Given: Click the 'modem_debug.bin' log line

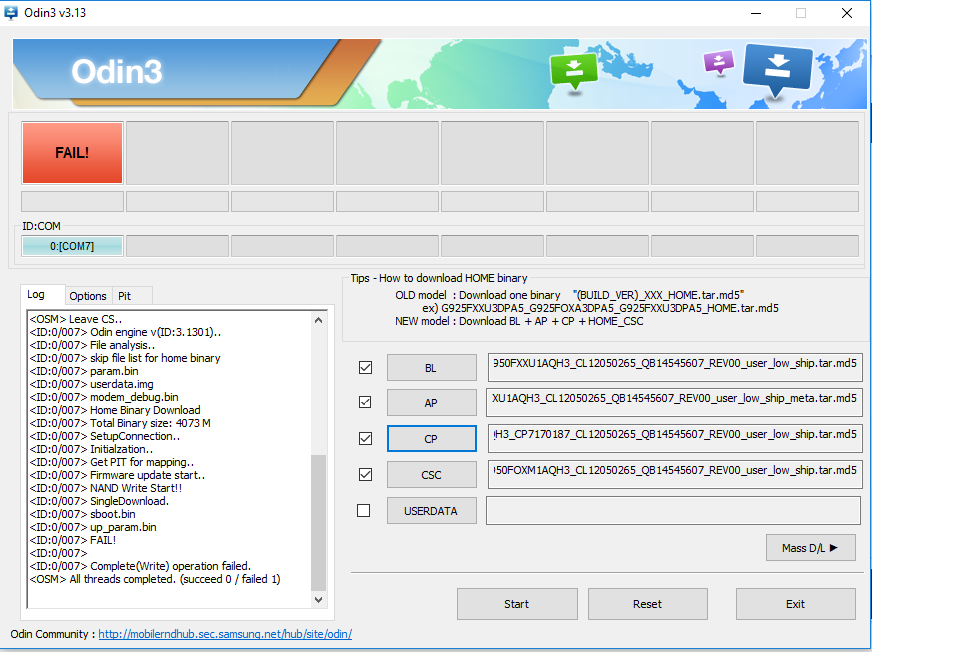Looking at the screenshot, I should click(104, 397).
